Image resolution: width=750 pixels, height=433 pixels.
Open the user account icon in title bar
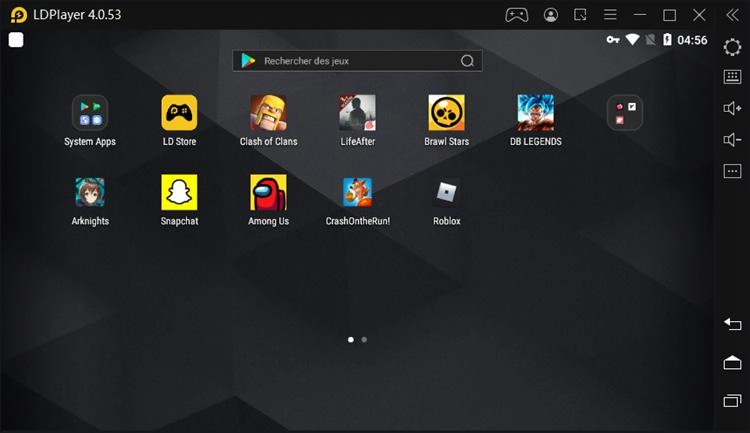551,15
